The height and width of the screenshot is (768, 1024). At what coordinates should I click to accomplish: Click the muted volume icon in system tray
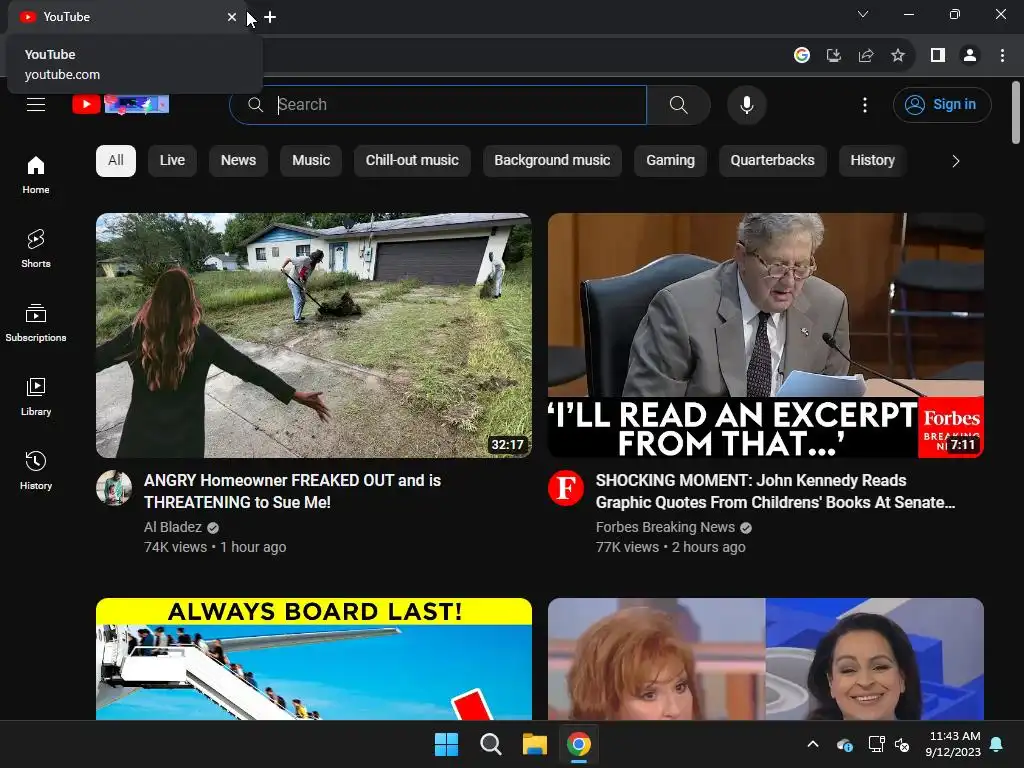pos(902,744)
